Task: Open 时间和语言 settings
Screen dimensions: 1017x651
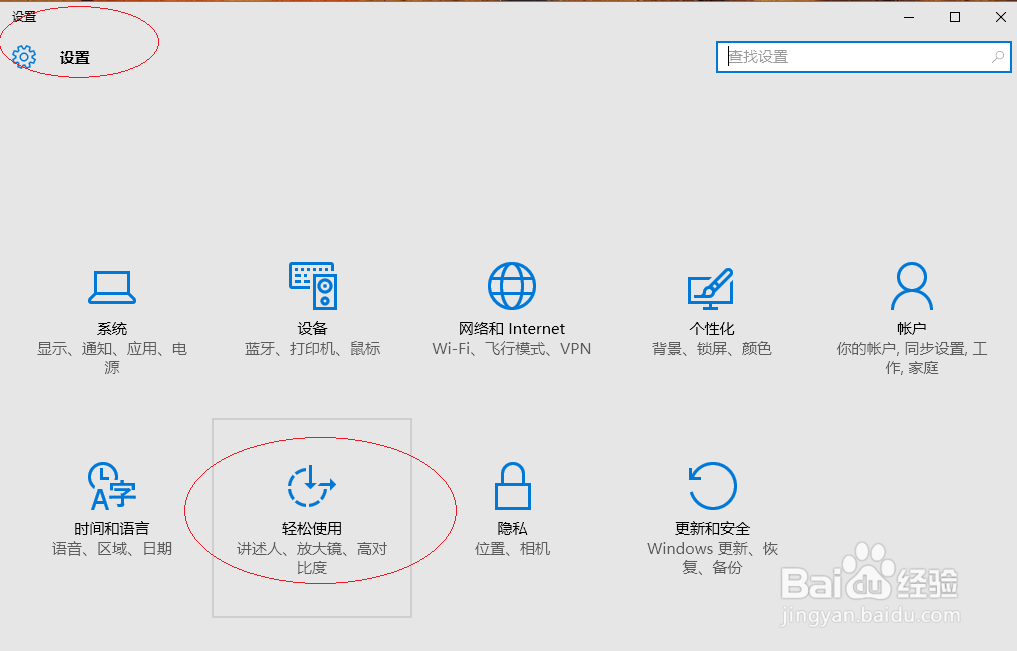Action: click(112, 510)
